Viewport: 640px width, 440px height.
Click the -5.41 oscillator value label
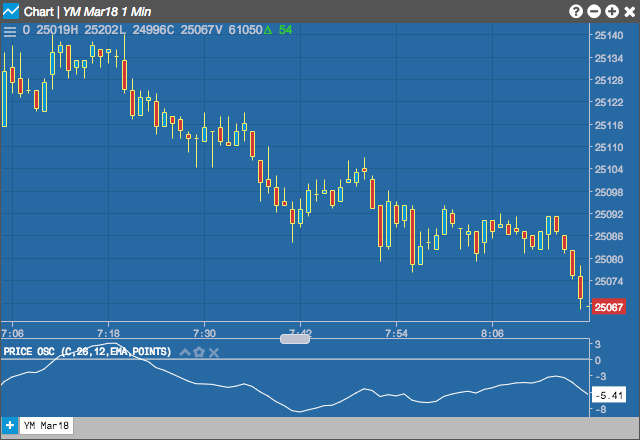[x=609, y=395]
